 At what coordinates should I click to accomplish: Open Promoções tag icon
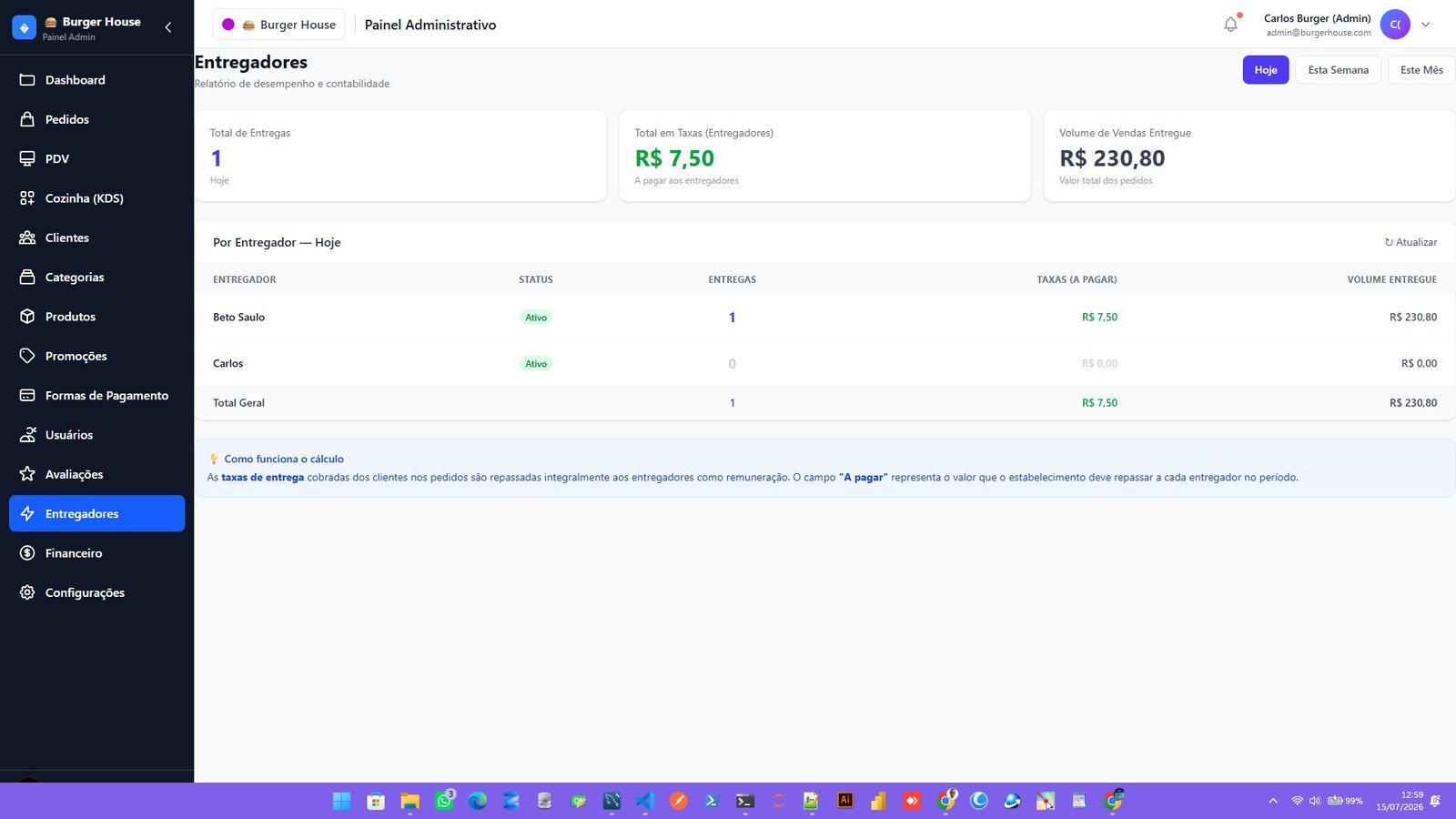pos(27,356)
